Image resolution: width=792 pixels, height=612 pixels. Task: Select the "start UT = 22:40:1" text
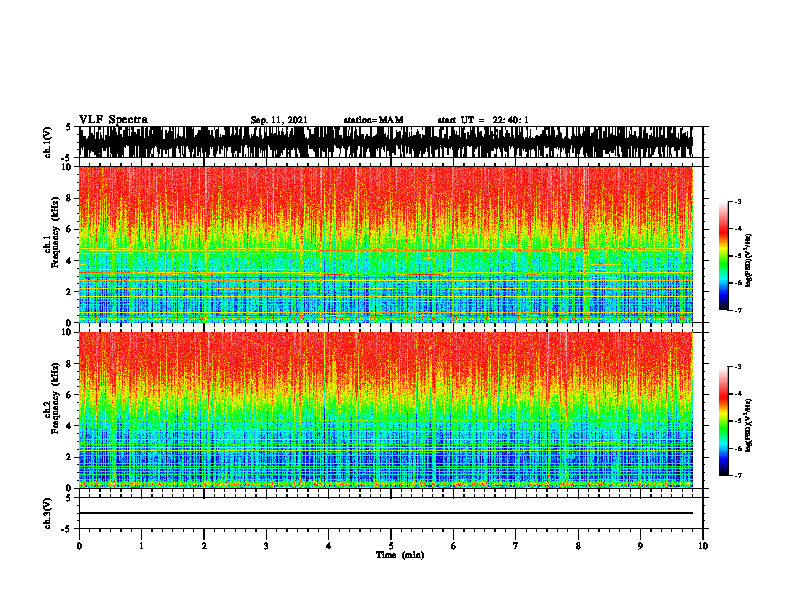click(483, 120)
